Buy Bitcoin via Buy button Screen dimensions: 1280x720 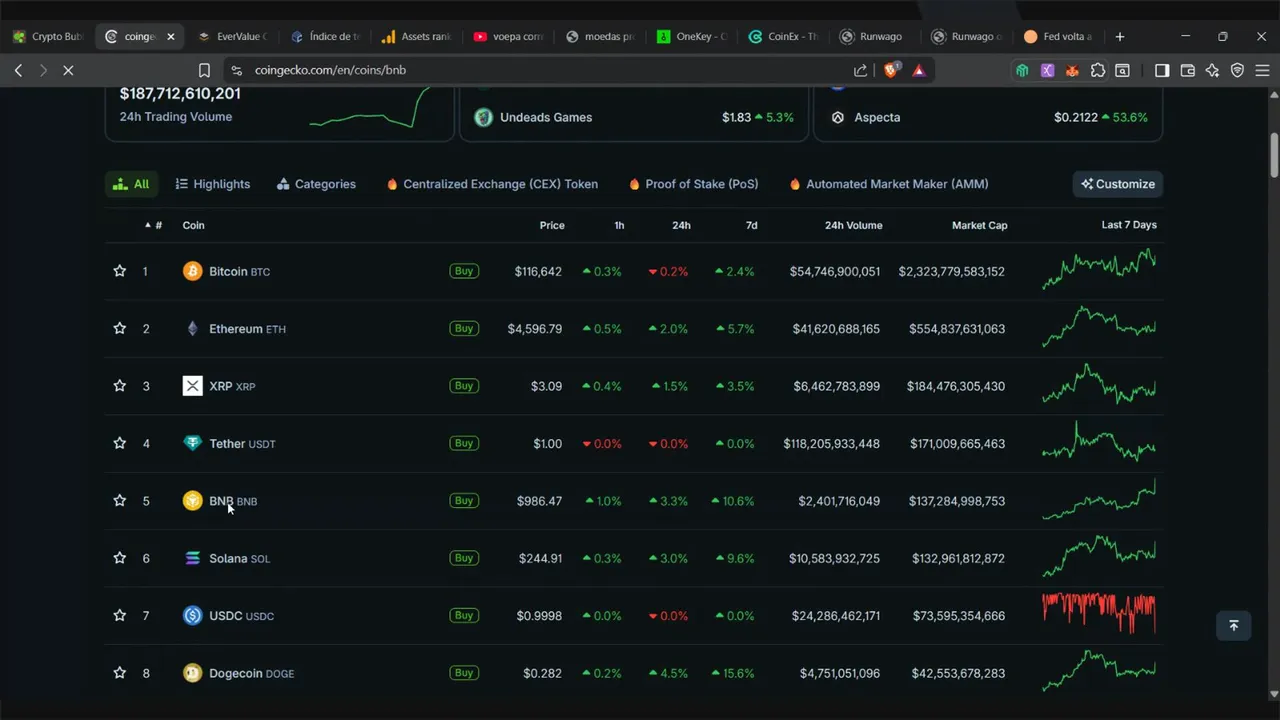(x=464, y=271)
